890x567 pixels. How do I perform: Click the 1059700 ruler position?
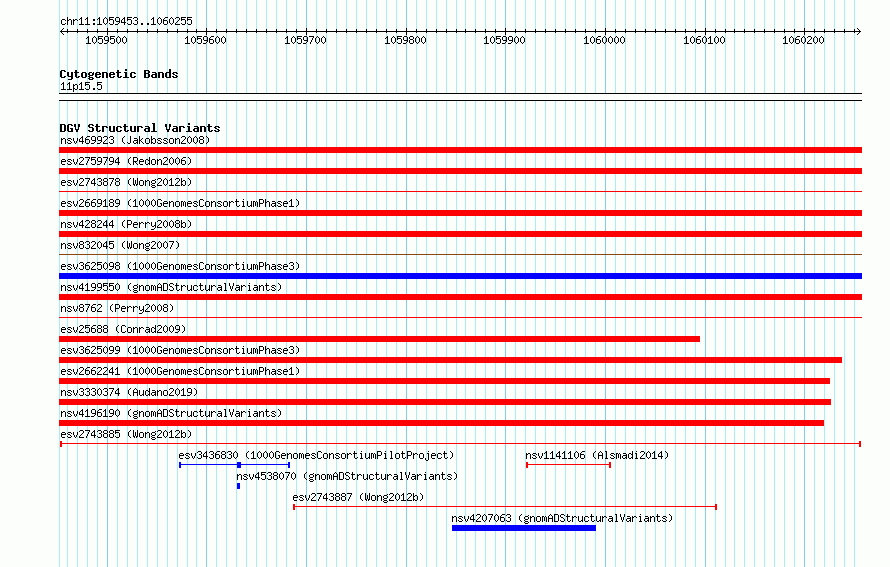coord(305,40)
